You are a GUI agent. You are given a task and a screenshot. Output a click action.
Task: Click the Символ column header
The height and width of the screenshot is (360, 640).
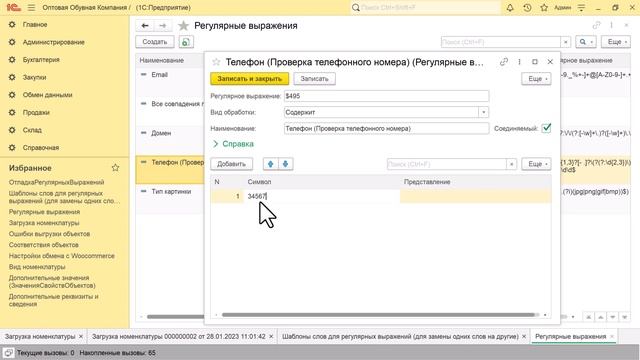click(x=322, y=182)
